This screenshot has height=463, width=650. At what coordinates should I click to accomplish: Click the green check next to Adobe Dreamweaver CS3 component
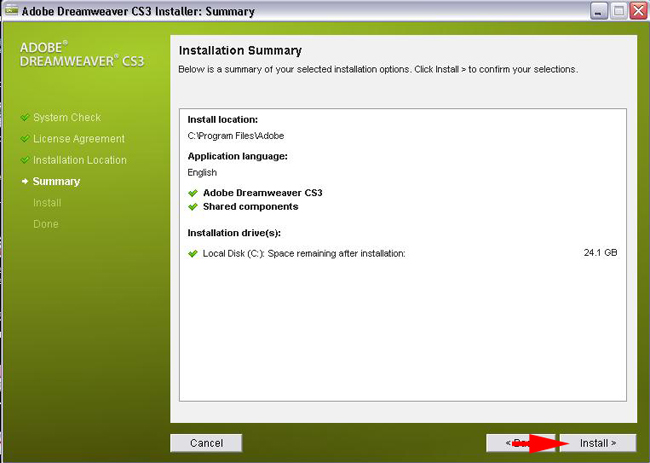[x=193, y=192]
